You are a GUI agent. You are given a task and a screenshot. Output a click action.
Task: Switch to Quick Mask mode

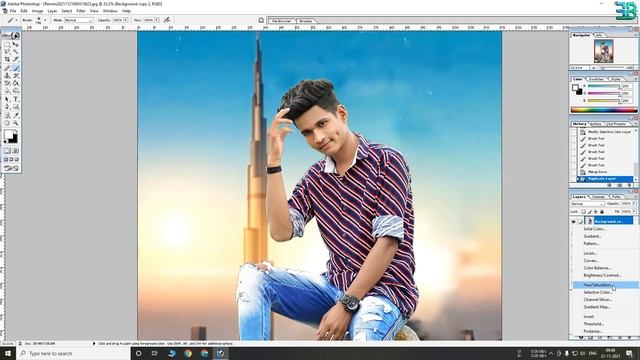coord(16,151)
